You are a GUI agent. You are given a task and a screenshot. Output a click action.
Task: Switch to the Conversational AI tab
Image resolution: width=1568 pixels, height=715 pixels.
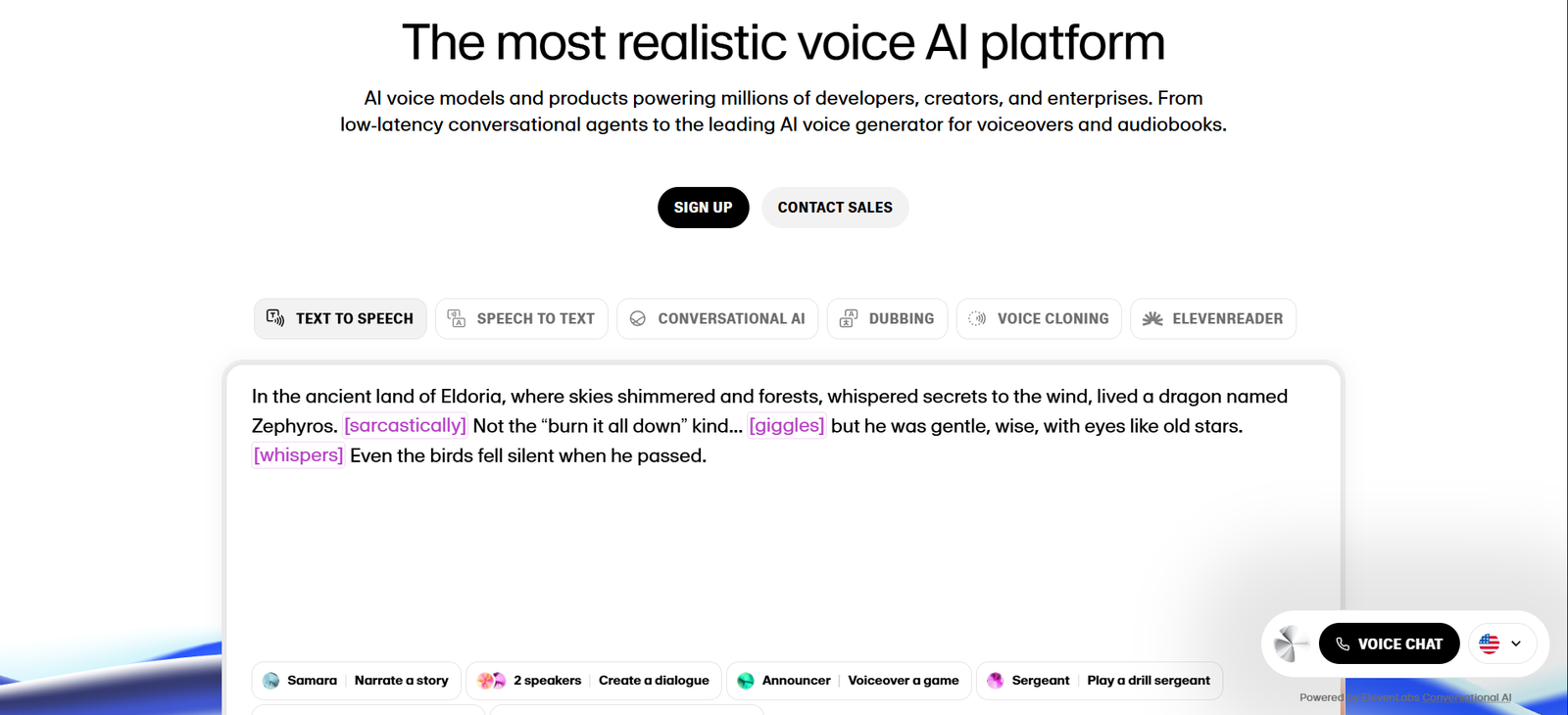pos(717,318)
